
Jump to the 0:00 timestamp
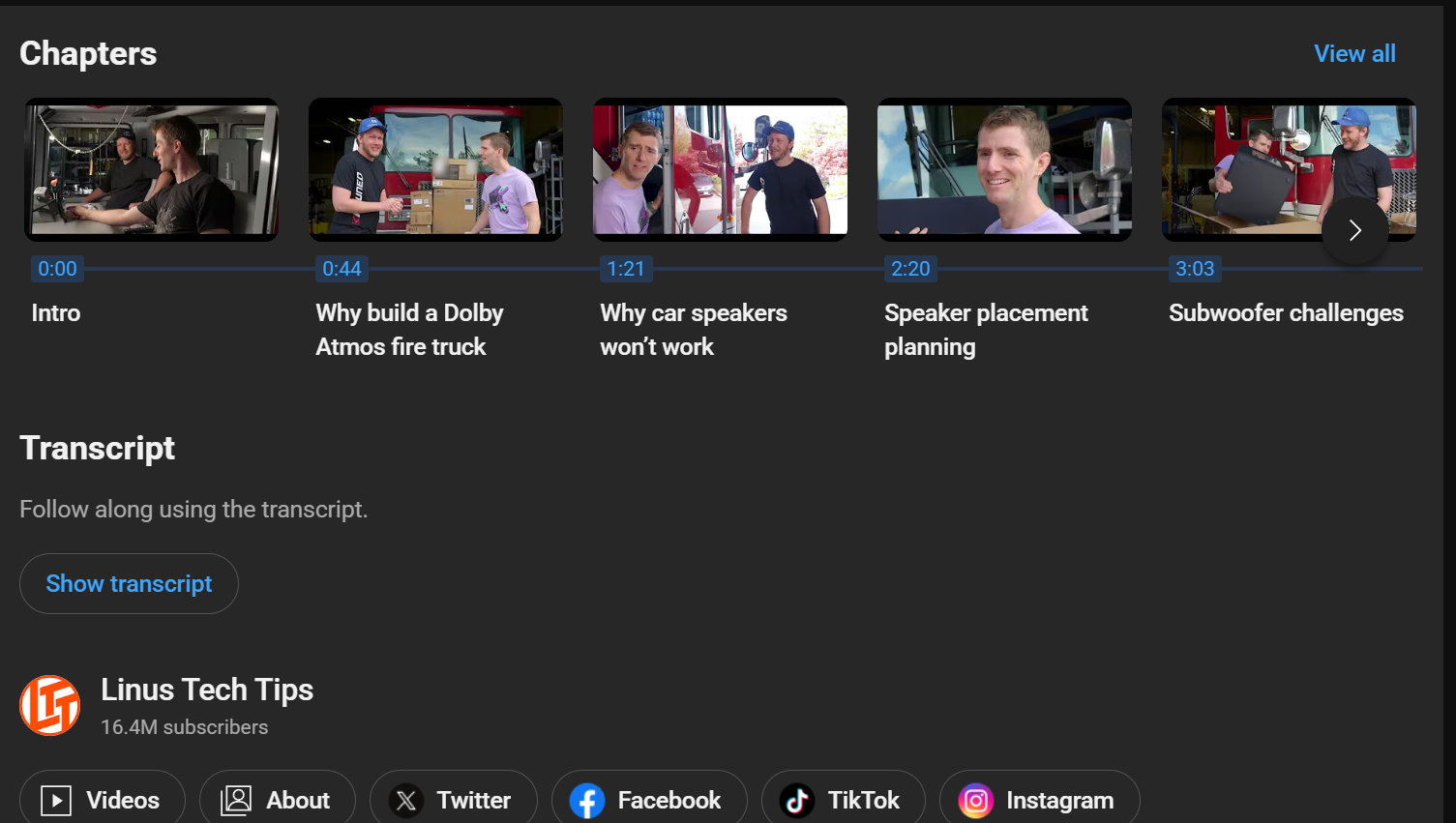click(x=57, y=269)
